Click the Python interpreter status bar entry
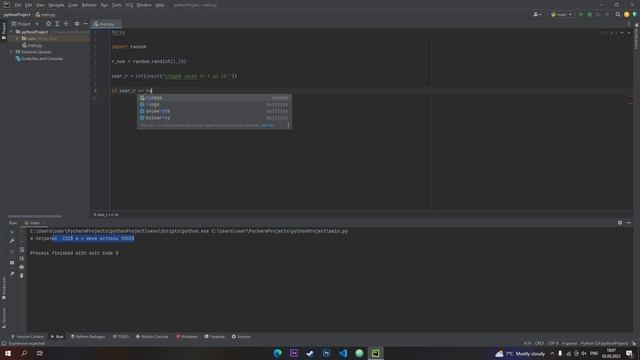Screen dimensions: 640x360 [604, 343]
